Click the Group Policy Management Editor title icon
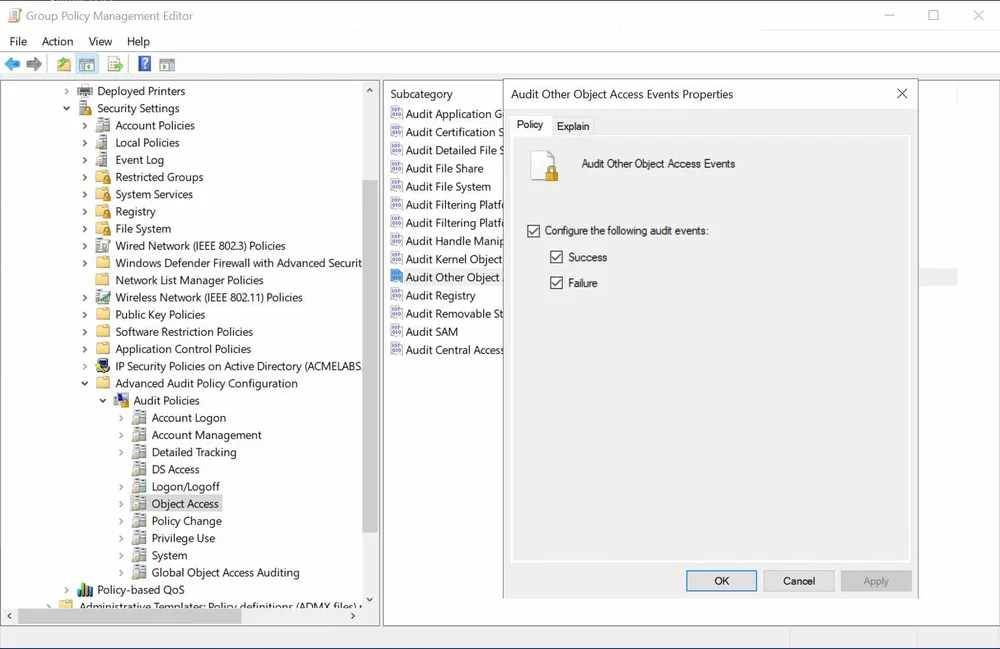 click(14, 15)
